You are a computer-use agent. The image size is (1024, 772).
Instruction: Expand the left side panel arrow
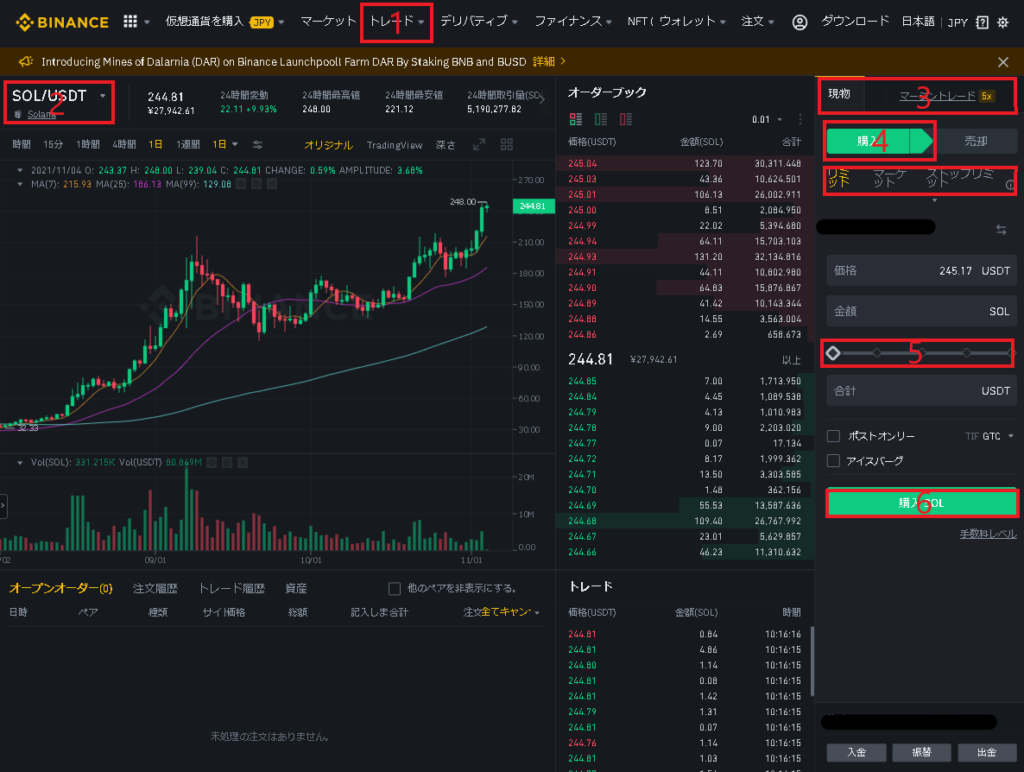(3, 506)
